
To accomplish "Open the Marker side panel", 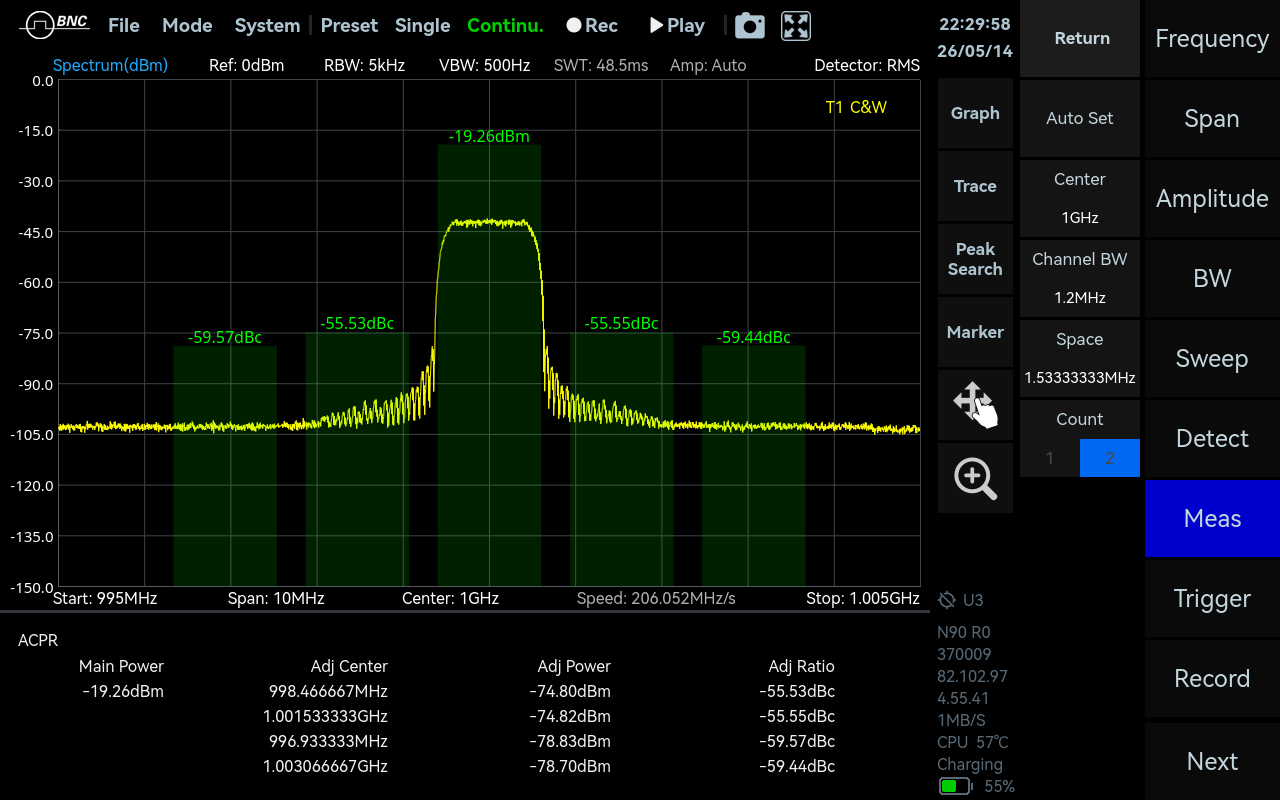I will pos(975,332).
